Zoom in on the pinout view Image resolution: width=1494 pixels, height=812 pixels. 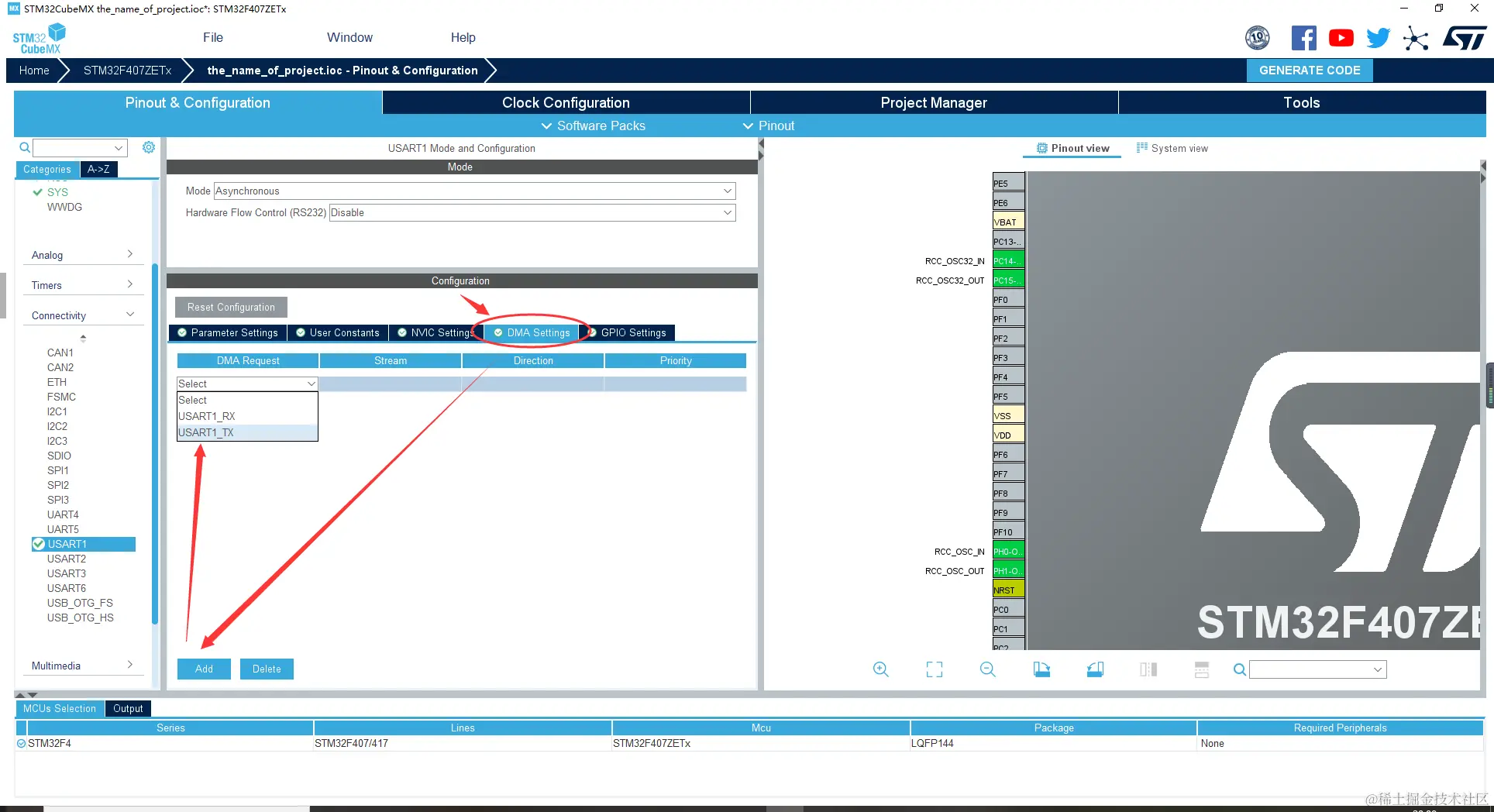(880, 669)
